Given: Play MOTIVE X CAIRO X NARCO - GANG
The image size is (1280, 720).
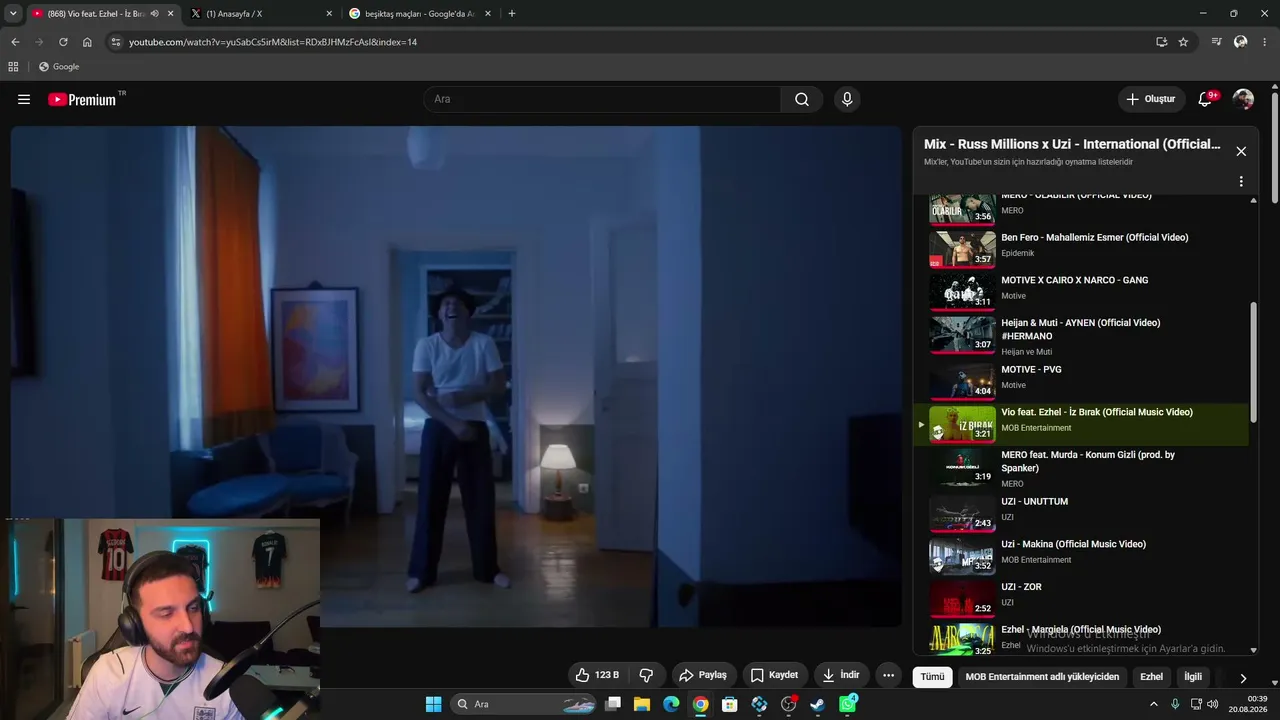Looking at the screenshot, I should (x=1081, y=291).
